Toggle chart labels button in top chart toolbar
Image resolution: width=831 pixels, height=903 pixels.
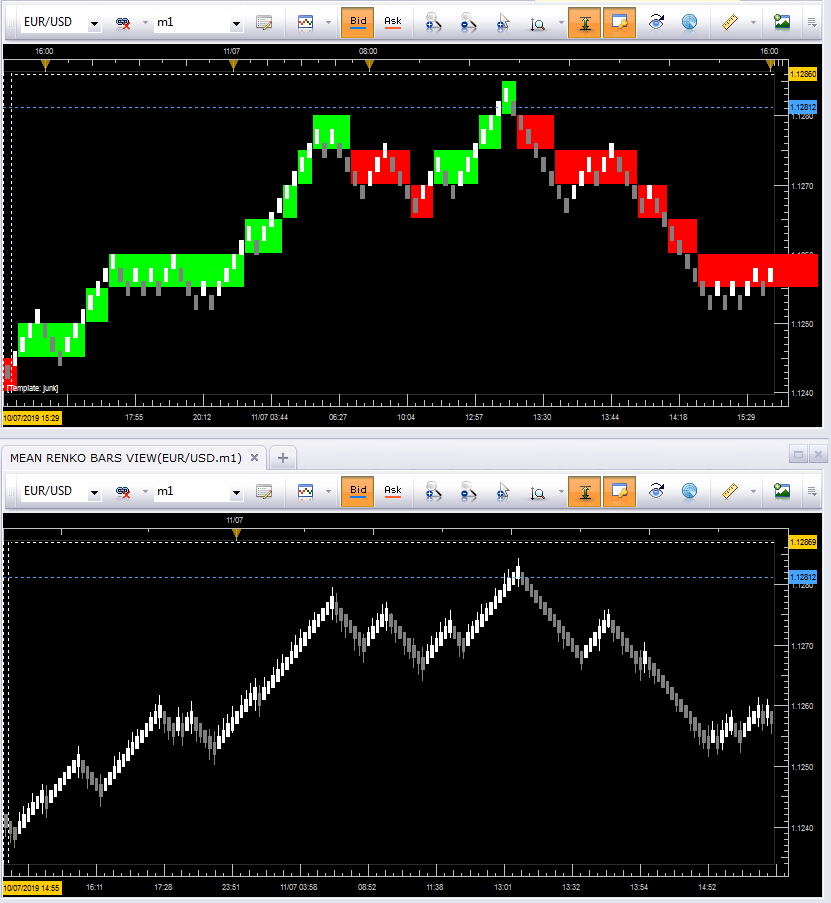click(x=619, y=22)
